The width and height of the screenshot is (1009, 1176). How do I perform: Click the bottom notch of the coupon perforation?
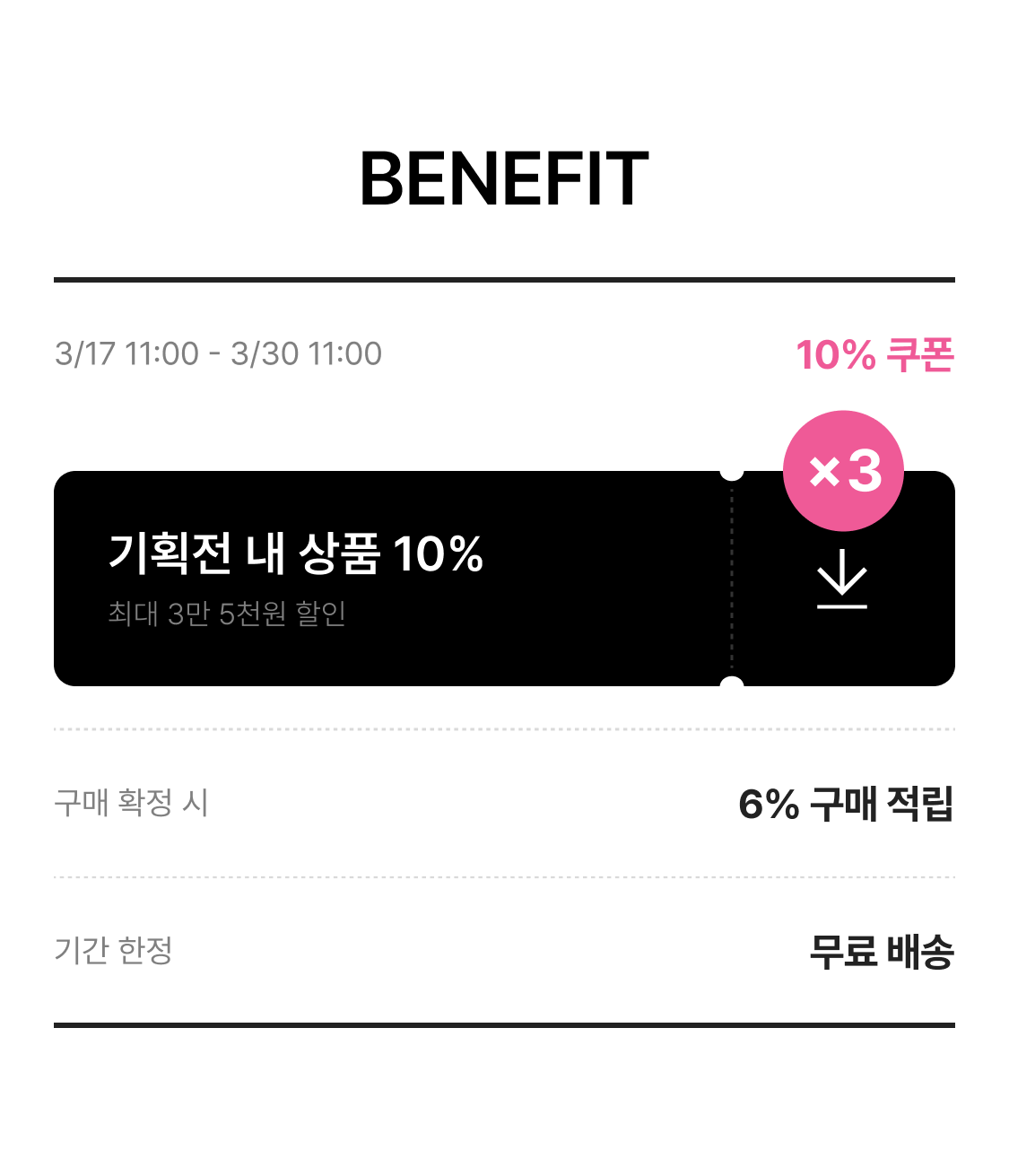tap(732, 685)
